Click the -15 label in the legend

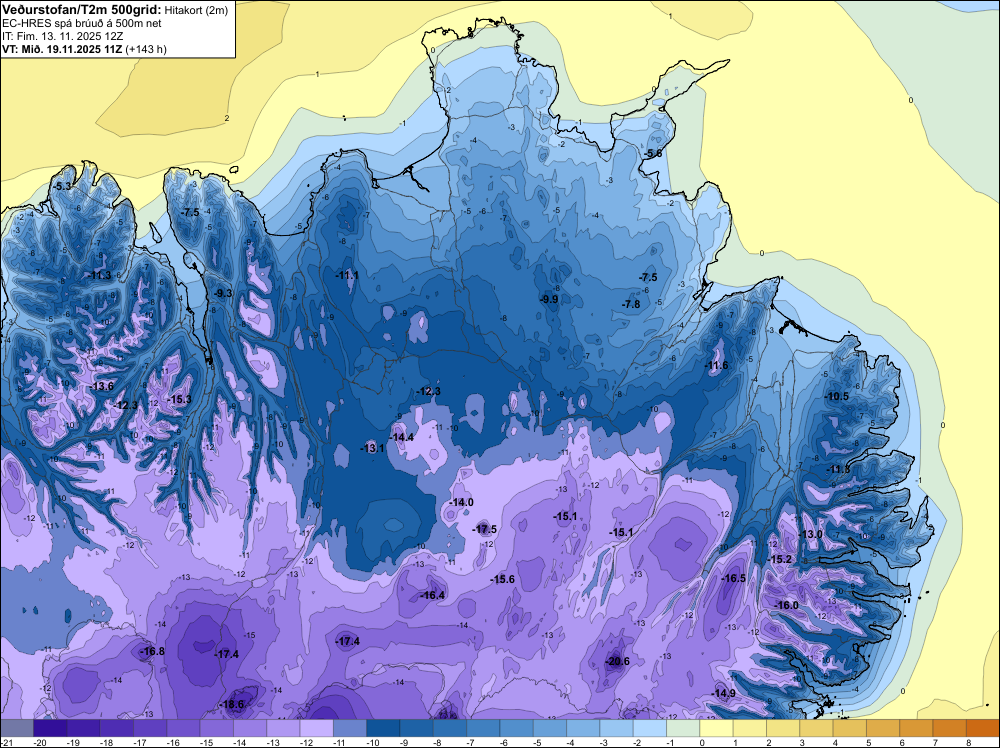click(x=208, y=742)
